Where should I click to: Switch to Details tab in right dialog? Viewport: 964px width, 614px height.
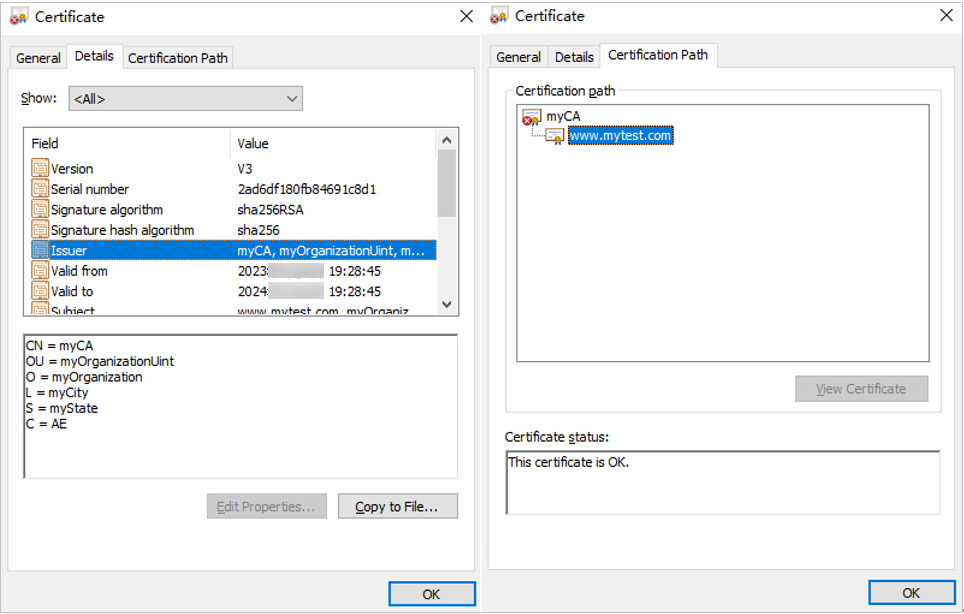[x=574, y=58]
